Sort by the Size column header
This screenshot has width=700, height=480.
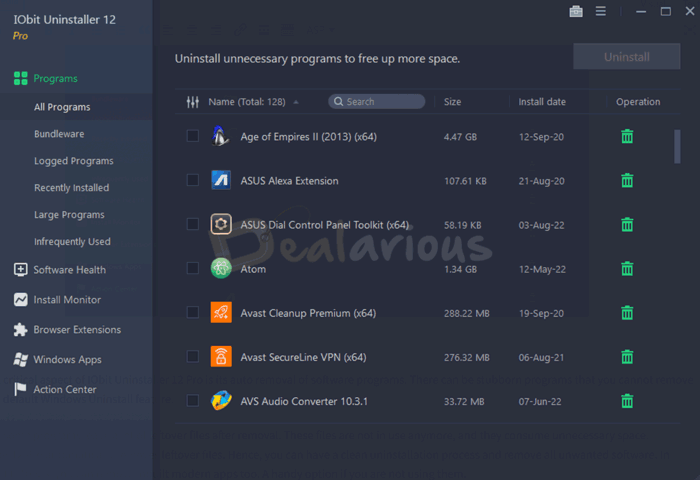pos(452,102)
